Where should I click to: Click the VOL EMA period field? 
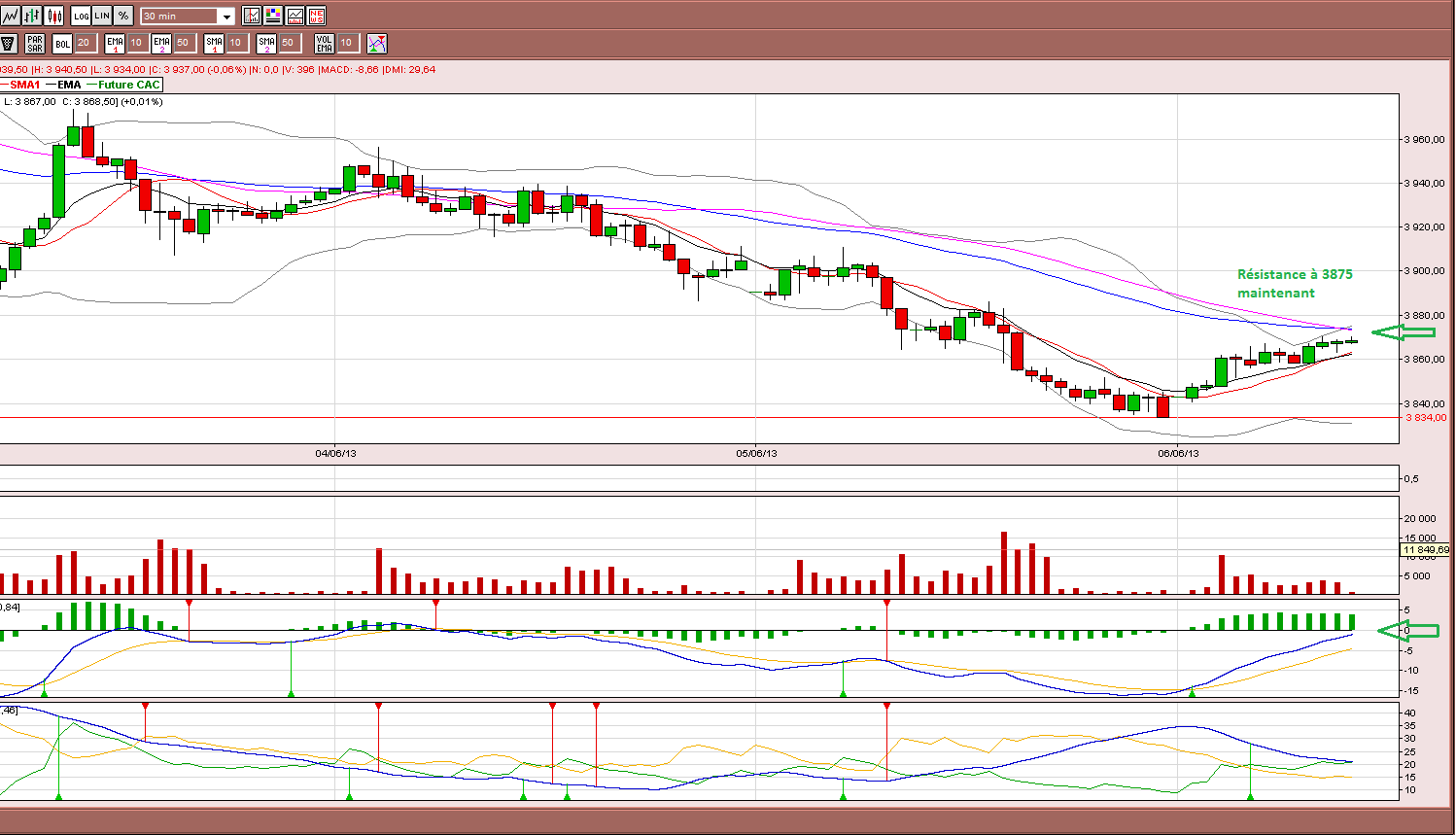347,43
